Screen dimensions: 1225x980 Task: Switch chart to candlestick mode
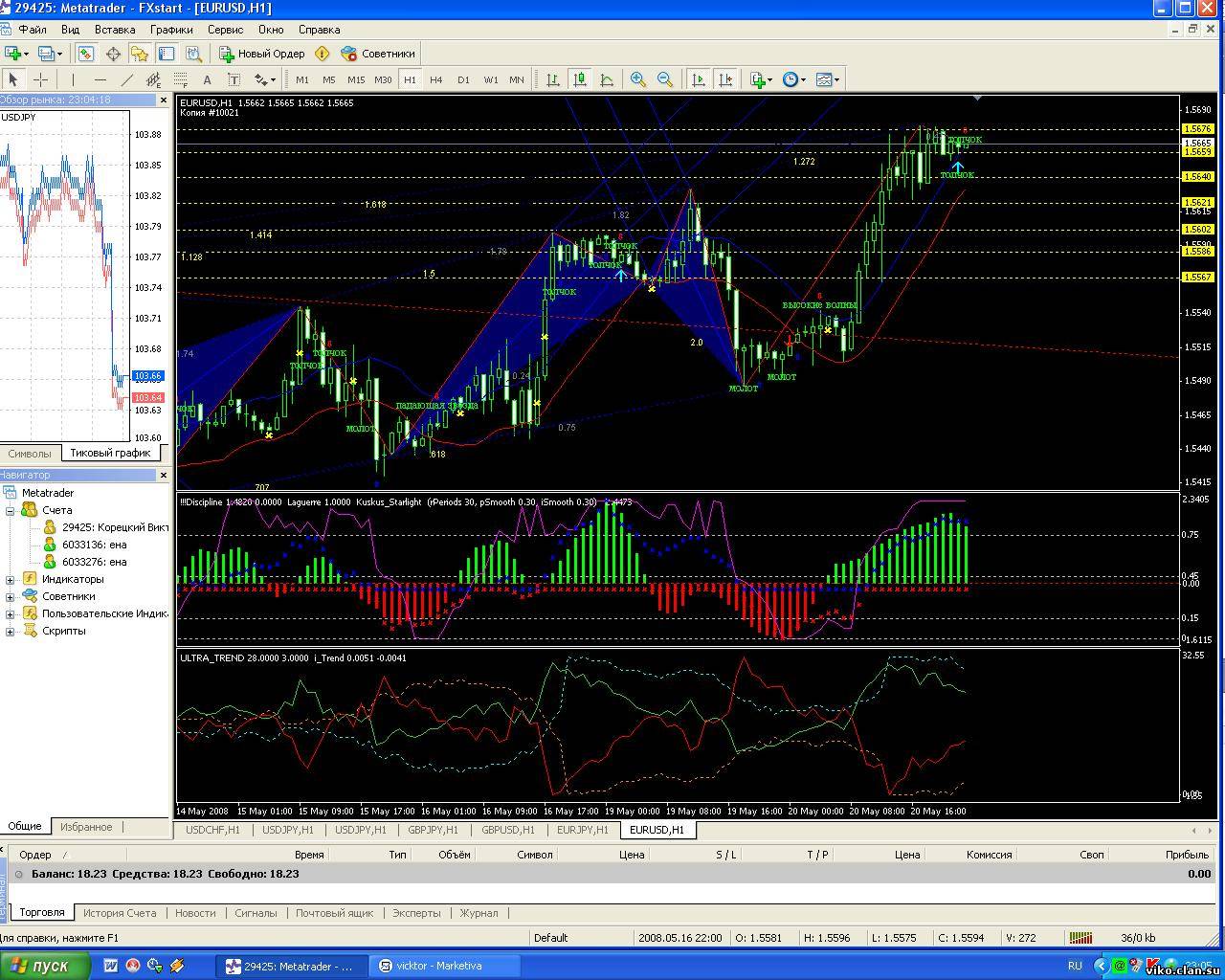580,79
